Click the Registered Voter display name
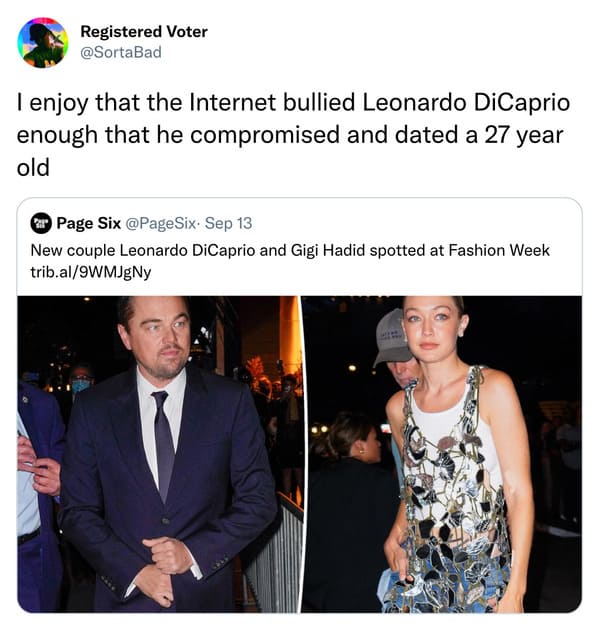The height and width of the screenshot is (630, 599). point(144,32)
